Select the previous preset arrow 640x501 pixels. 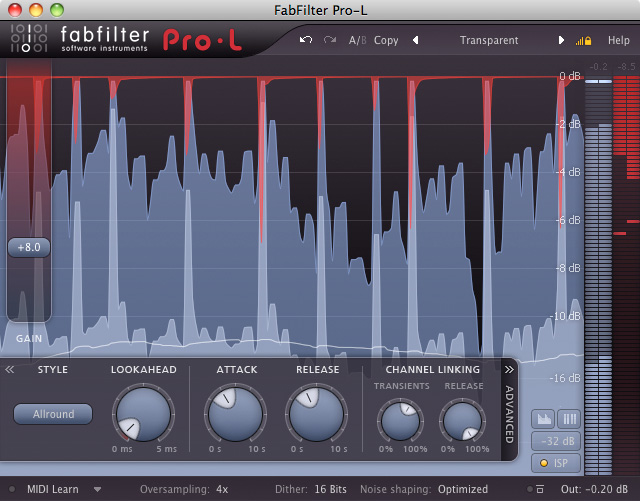[416, 41]
